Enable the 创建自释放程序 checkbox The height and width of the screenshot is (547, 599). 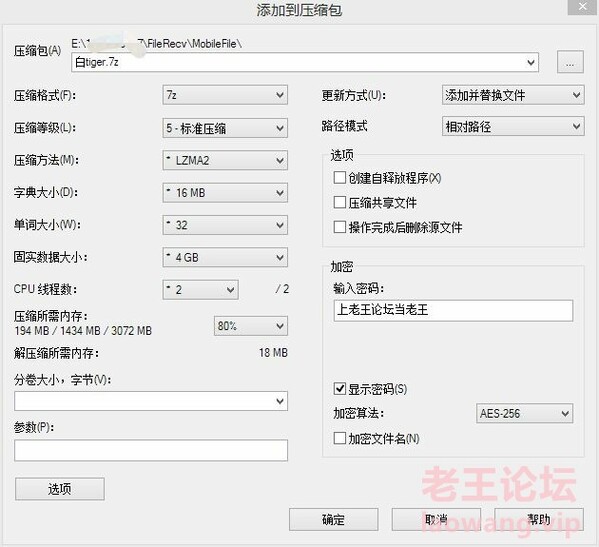[340, 178]
